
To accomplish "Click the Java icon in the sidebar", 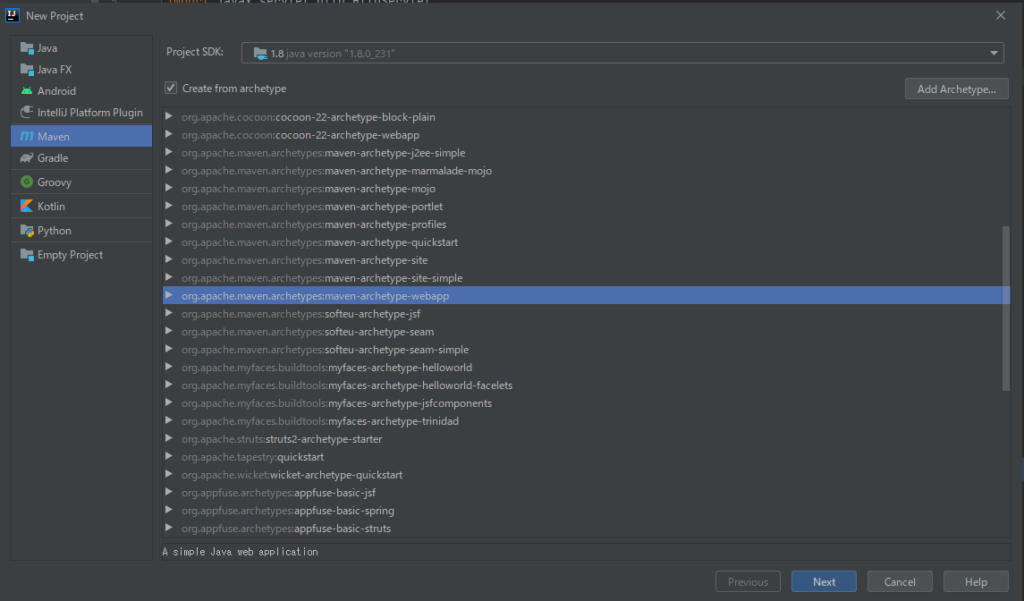I will click(x=27, y=48).
